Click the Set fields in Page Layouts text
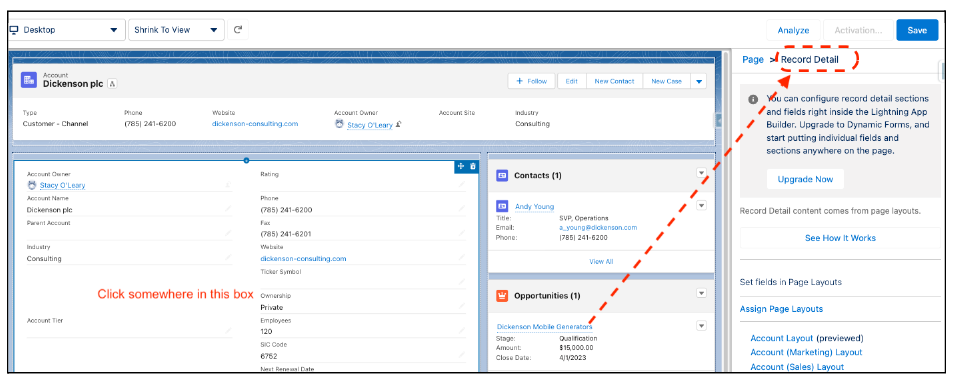Screen dimensions: 954x383 [790, 282]
